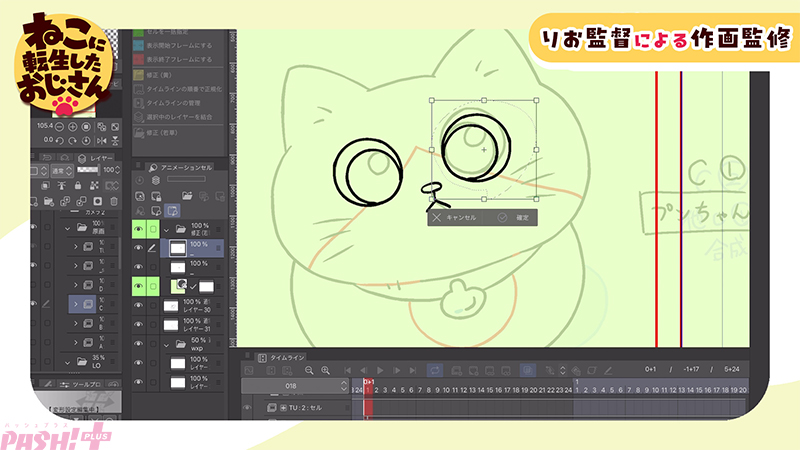
Task: Click the highlighted cel icon in the アニメーションセル panel
Action: coord(172,211)
